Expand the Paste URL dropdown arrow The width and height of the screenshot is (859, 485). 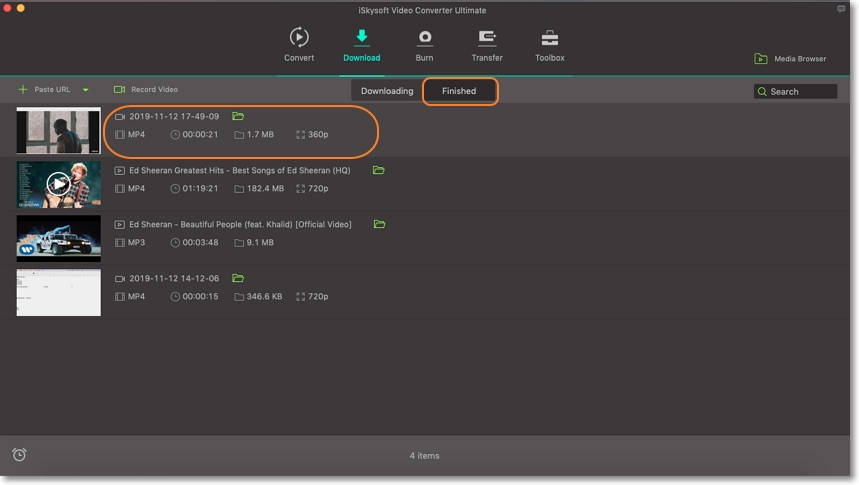(x=86, y=90)
